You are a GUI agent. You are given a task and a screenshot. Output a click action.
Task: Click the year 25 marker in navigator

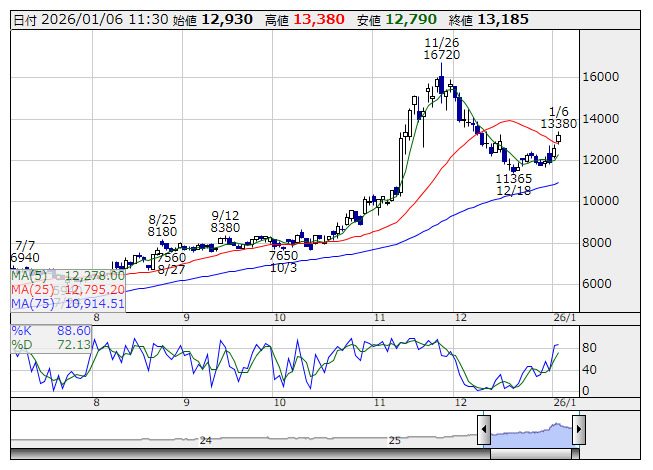tap(395, 440)
